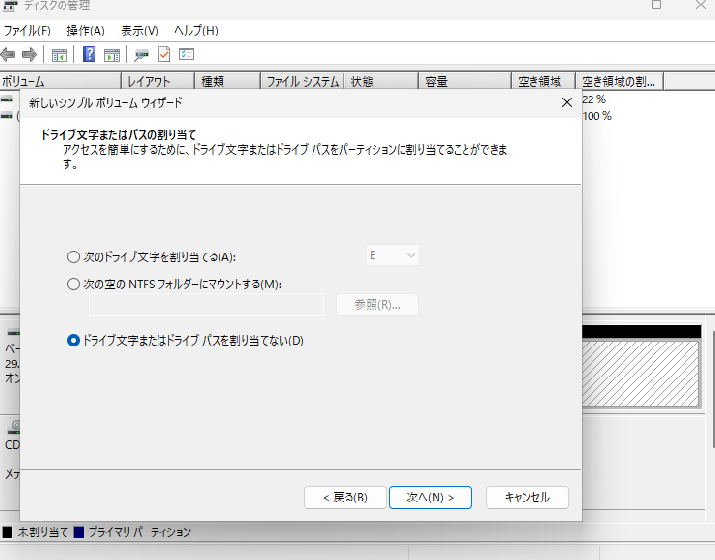Open the 表示(V) menu

139,31
